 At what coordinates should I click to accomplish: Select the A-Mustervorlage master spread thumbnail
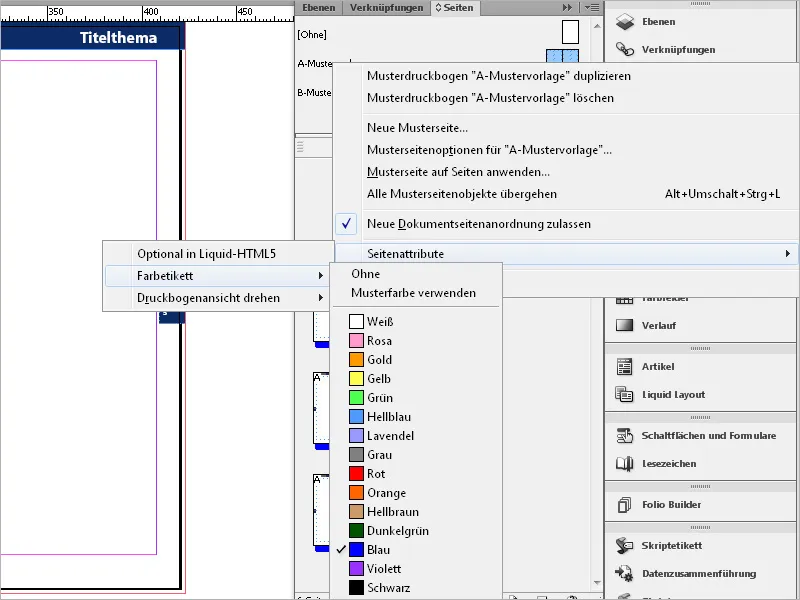coord(562,56)
